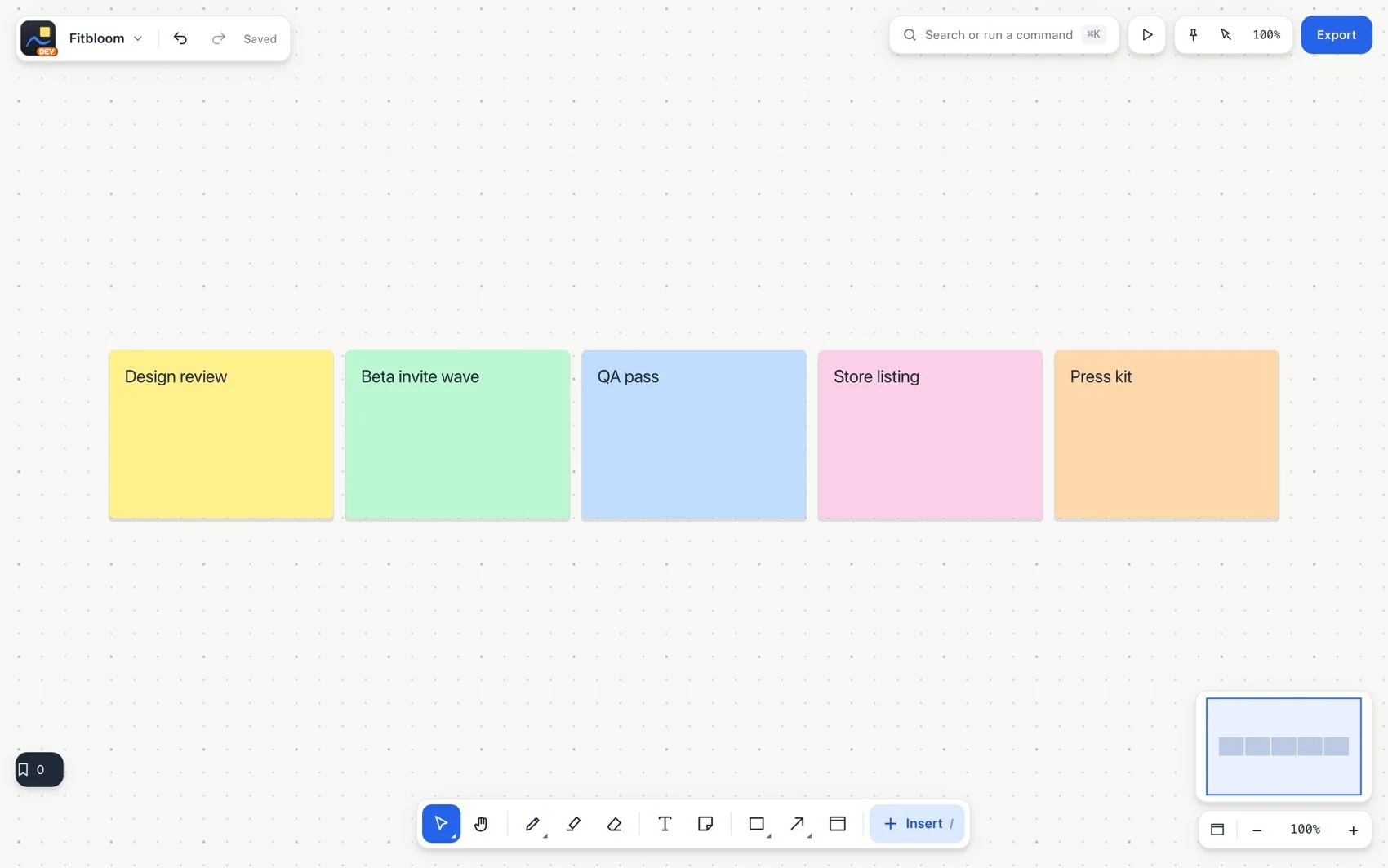Zoom out with the minus button
This screenshot has width=1388, height=868.
(1257, 830)
